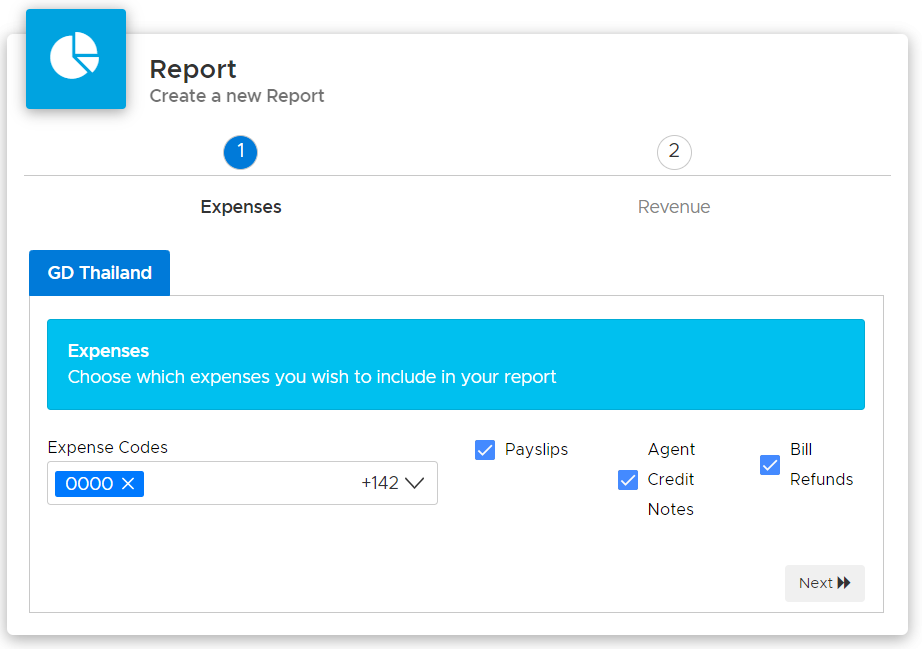Screen dimensions: 922x649
Task: Click the Expenses step label
Action: 240,207
